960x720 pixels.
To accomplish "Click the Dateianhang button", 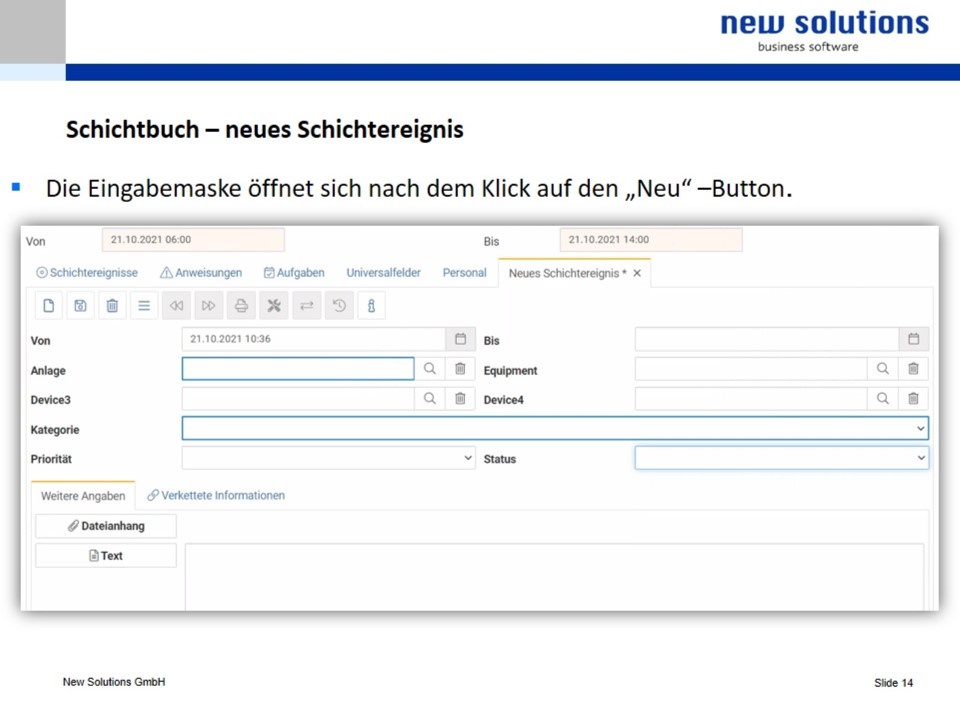I will pos(106,526).
